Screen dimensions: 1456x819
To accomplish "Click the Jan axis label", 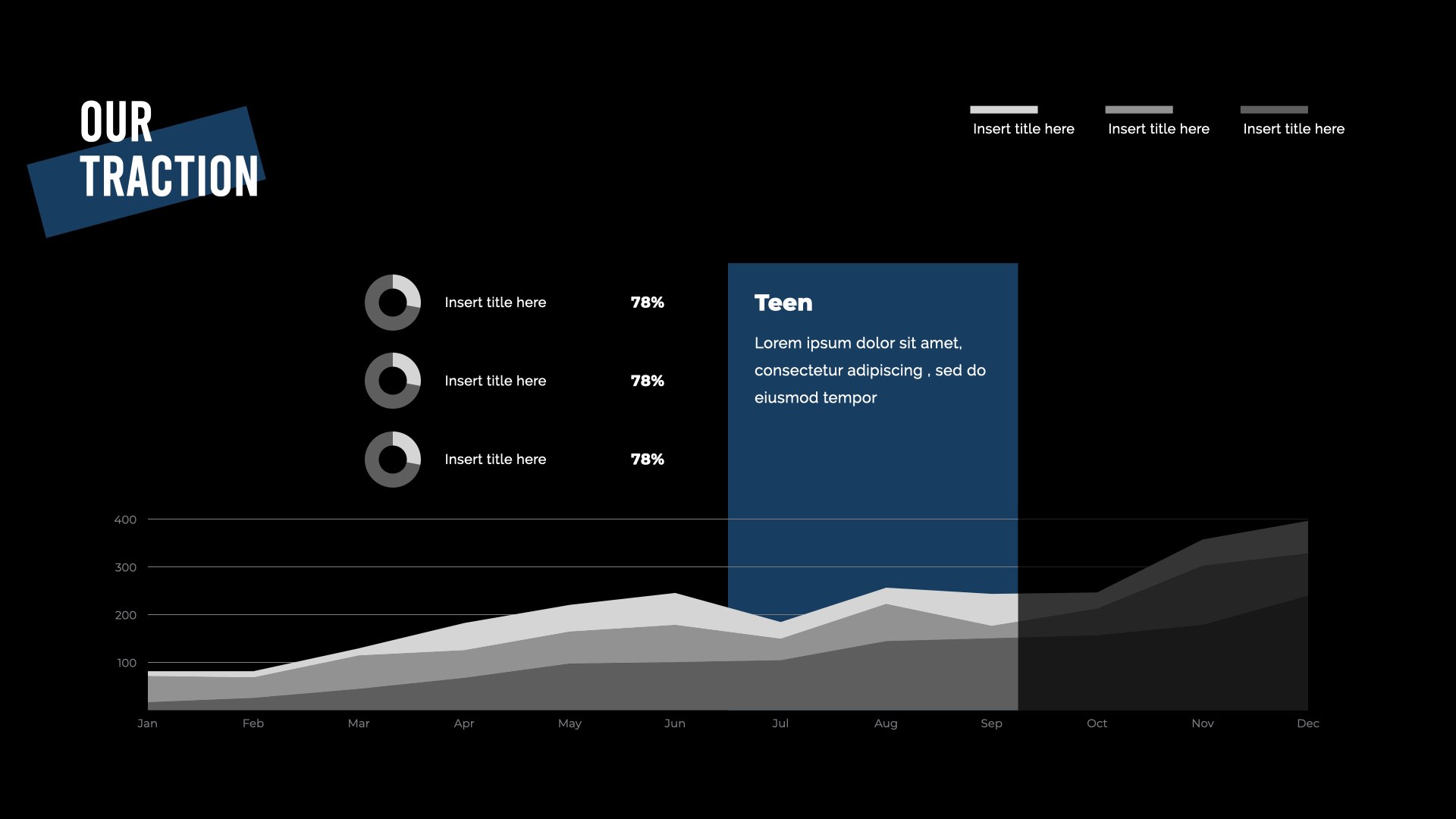I will click(x=147, y=723).
